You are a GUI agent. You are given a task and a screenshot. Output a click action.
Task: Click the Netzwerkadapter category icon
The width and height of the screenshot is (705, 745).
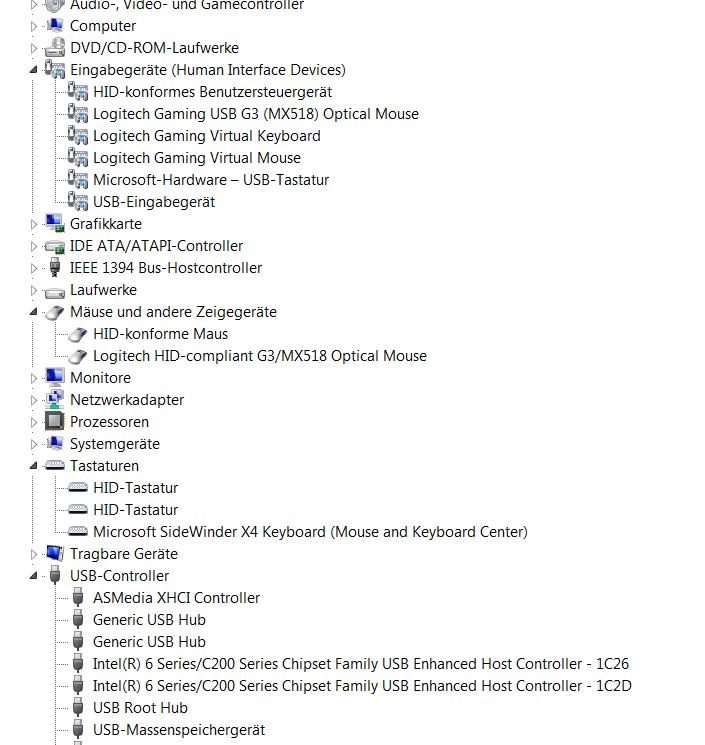pyautogui.click(x=55, y=400)
